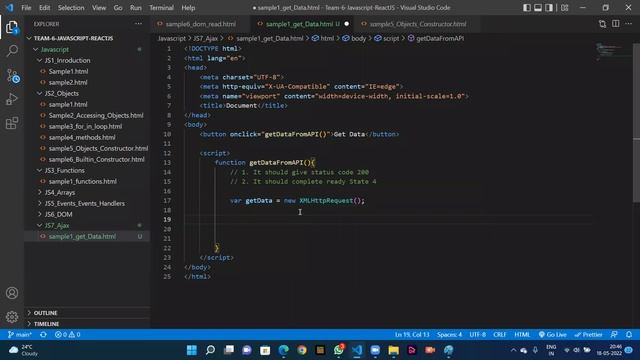
Task: Open the Edit menu
Action: click(44, 8)
